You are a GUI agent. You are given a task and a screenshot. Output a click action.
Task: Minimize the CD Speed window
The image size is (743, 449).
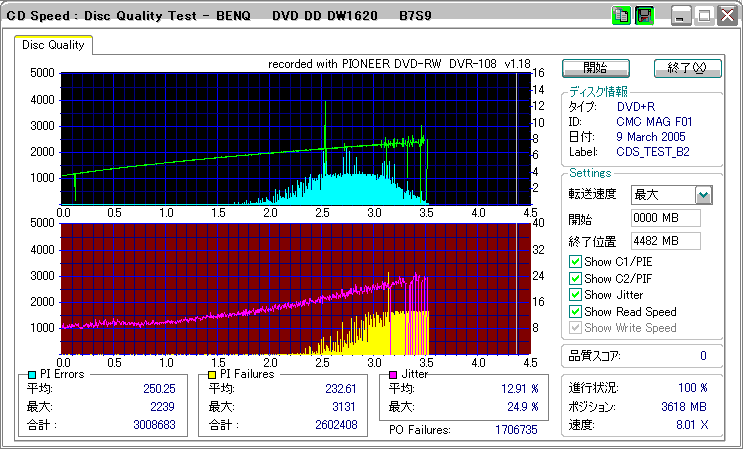tap(682, 16)
